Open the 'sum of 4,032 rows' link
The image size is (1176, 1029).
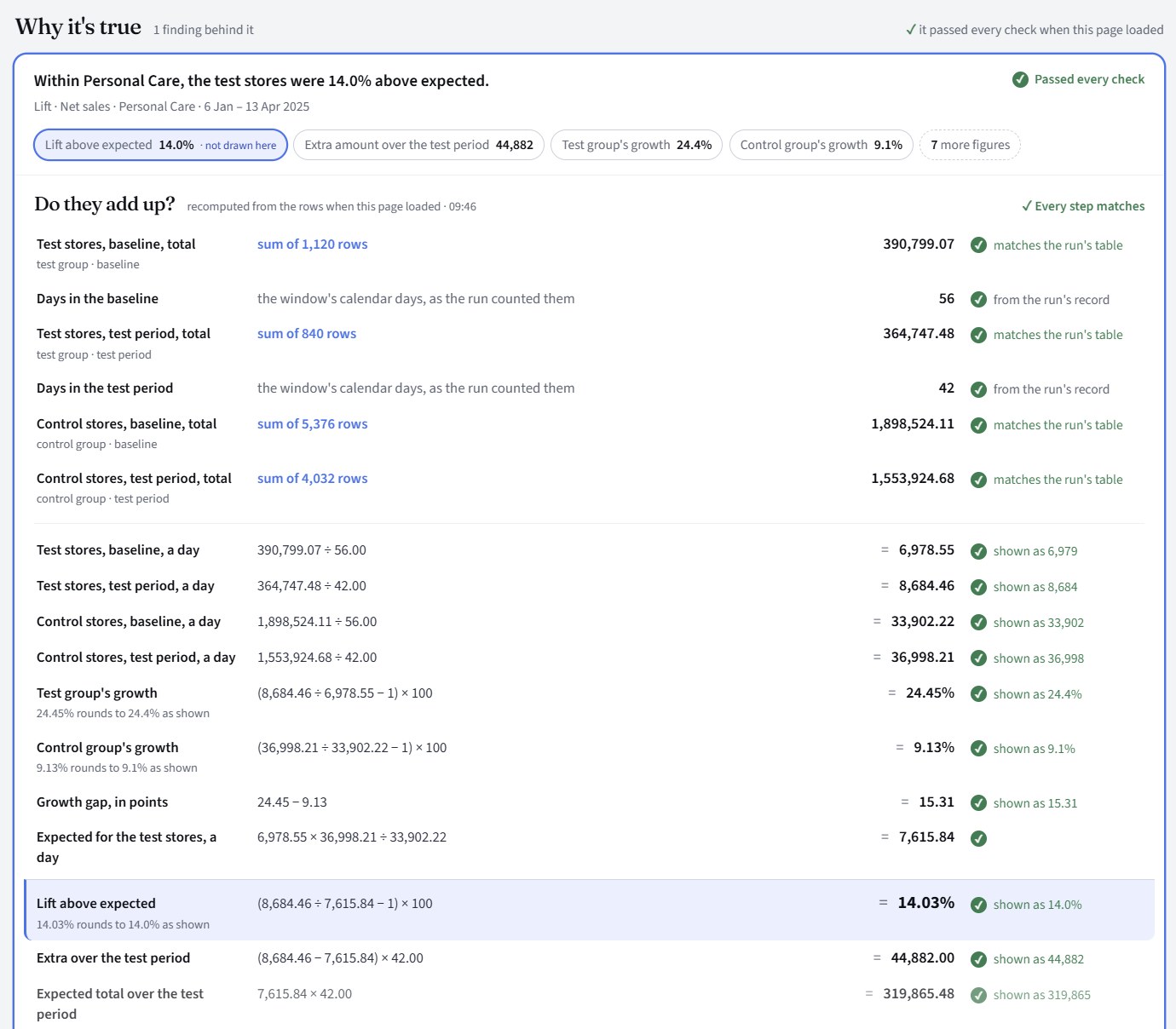pos(313,479)
